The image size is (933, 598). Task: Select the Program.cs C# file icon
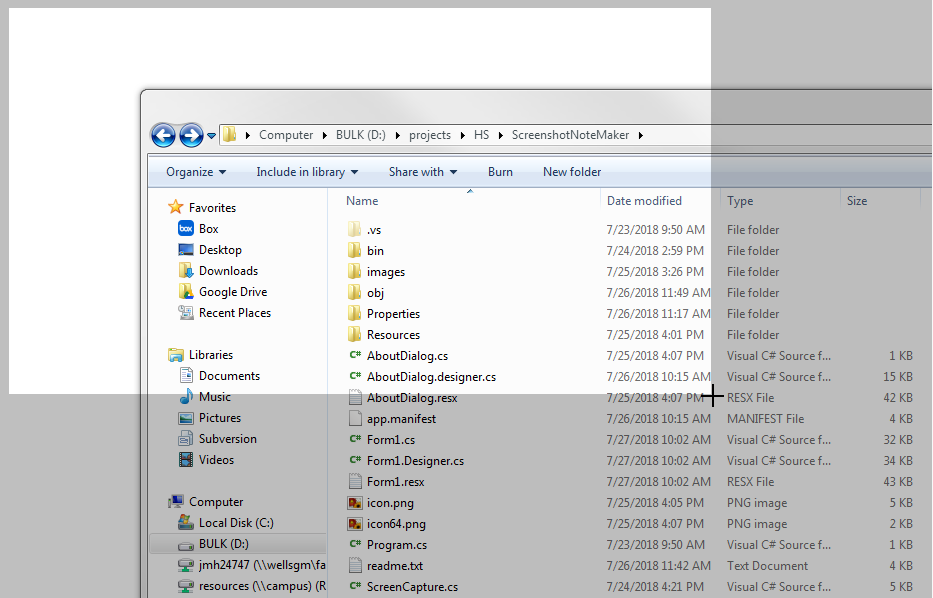(355, 545)
